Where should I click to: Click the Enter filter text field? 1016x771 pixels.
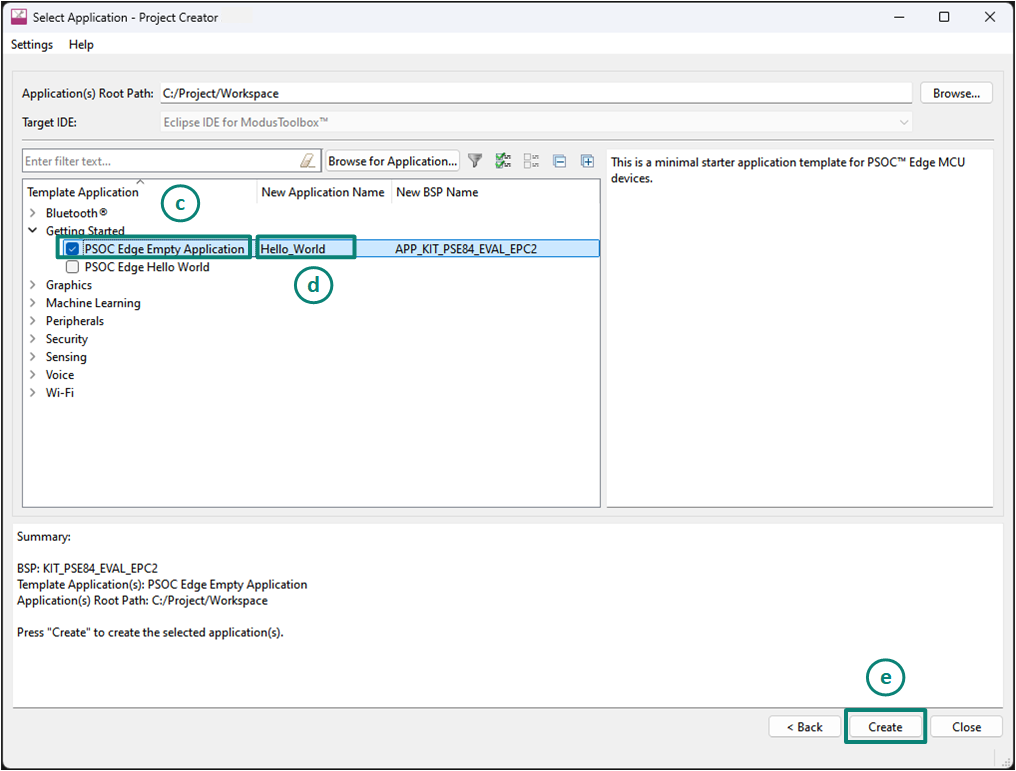(160, 161)
